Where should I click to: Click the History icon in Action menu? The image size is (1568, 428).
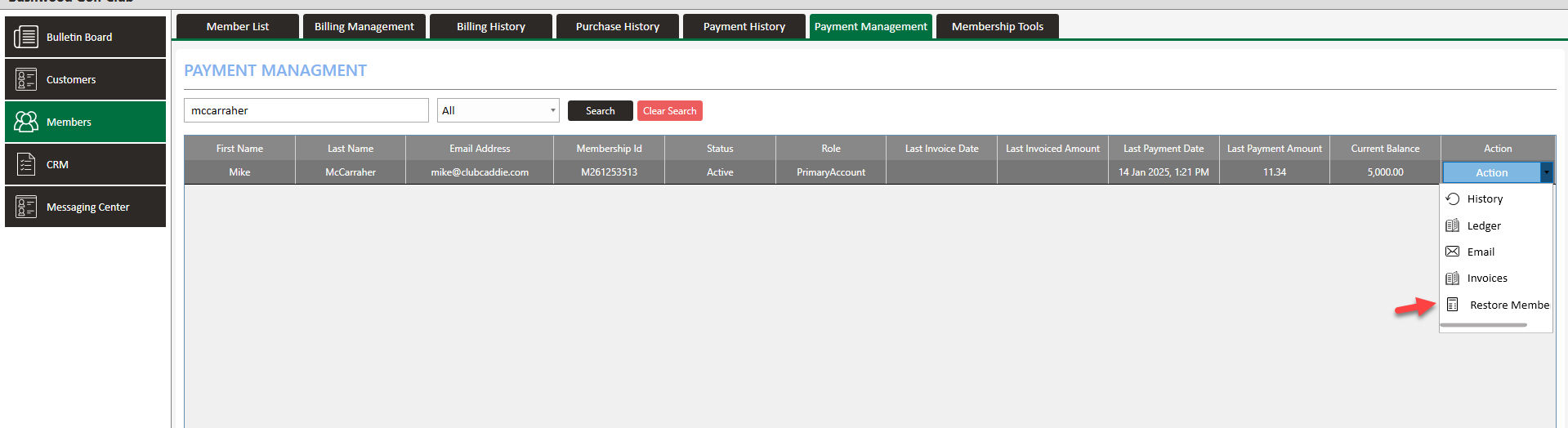point(1453,198)
